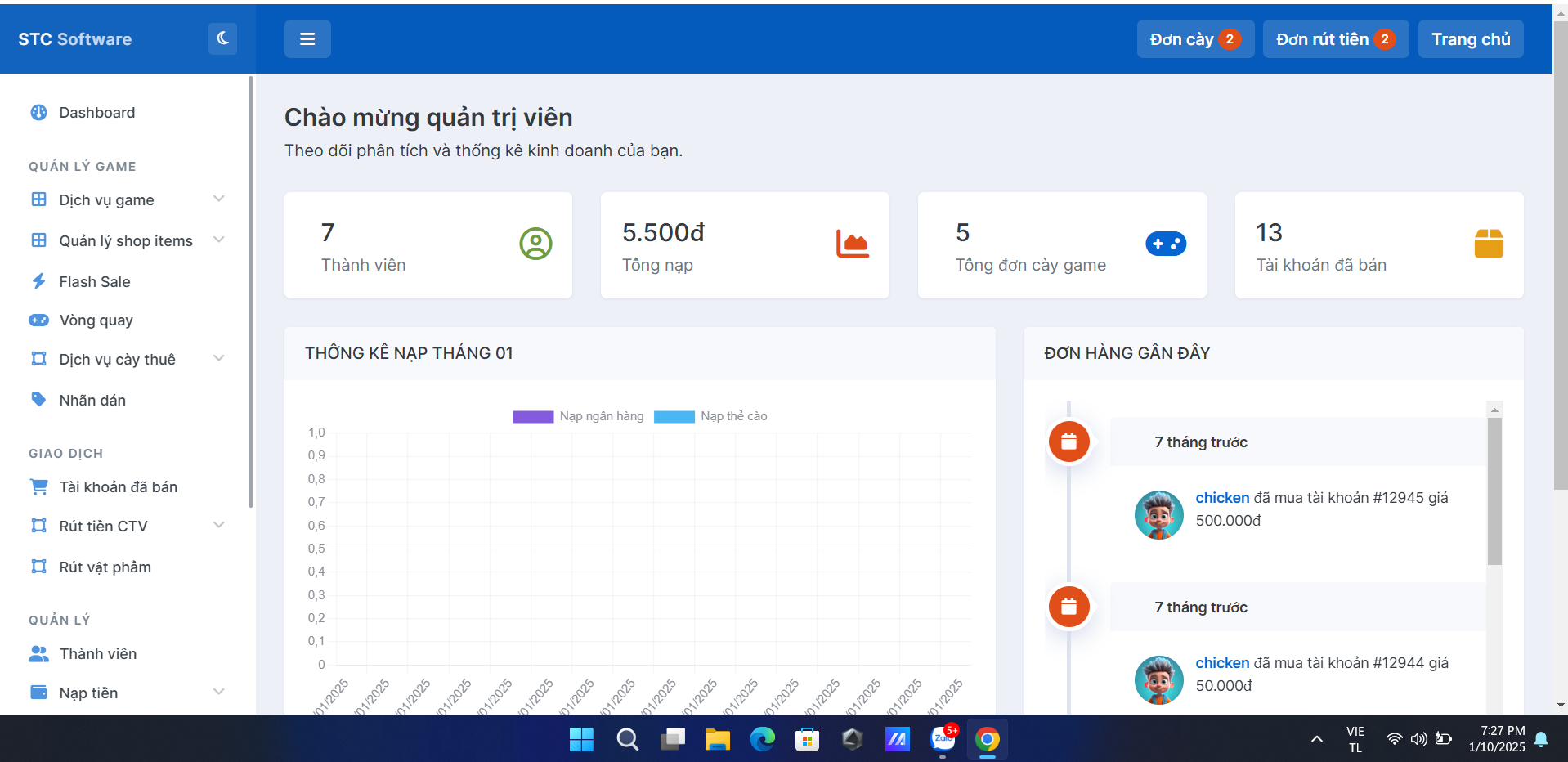Click the Dashboard icon in the sidebar
Screen dimensions: 1568x762
coord(38,113)
